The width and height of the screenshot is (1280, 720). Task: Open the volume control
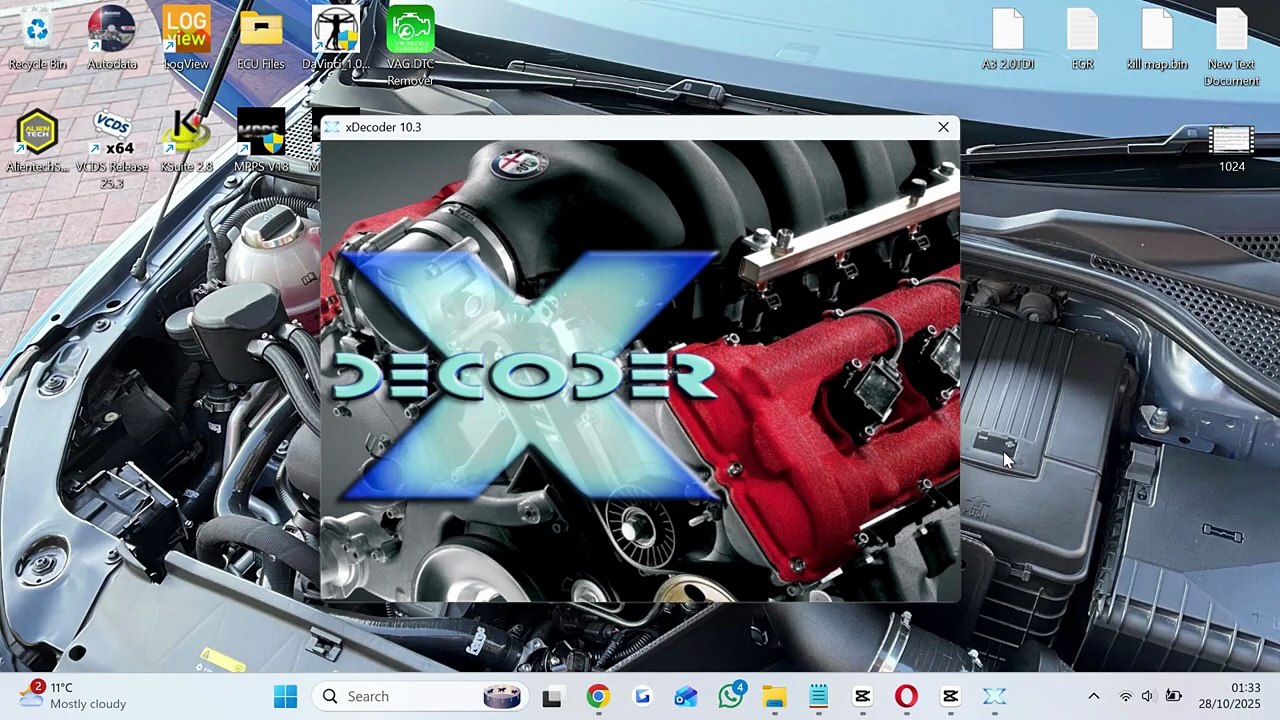click(1148, 696)
